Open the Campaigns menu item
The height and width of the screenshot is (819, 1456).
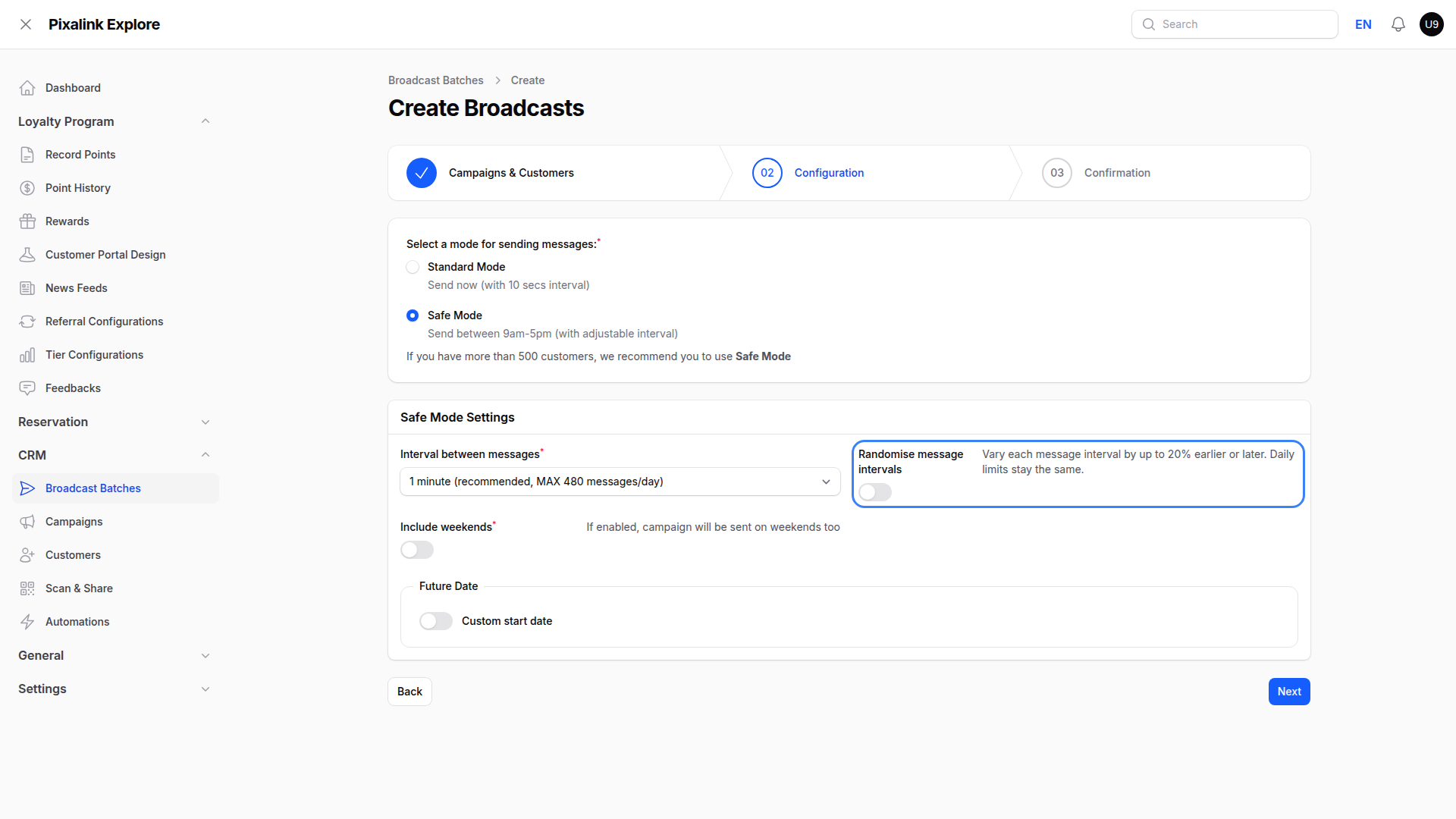click(x=115, y=522)
